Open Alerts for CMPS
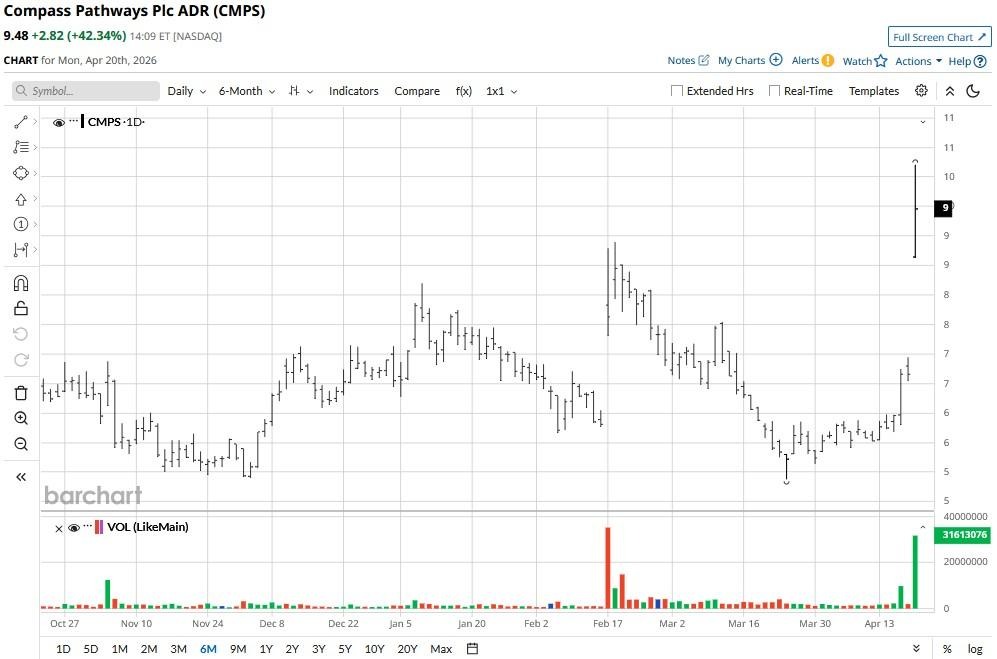Screen dimensions: 997x659 tap(812, 60)
